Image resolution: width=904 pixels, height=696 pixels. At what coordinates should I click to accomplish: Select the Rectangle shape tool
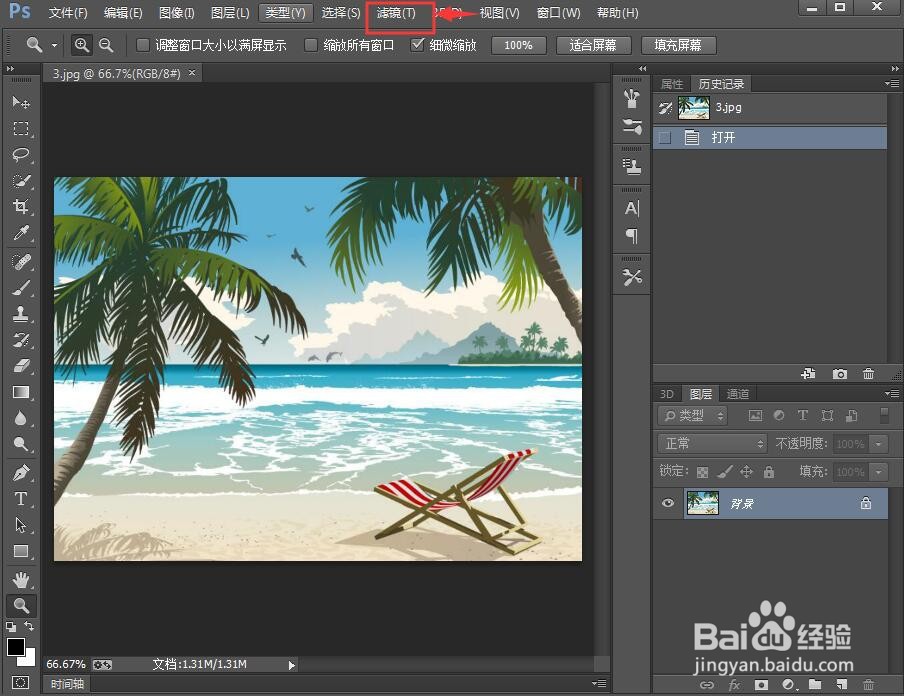tap(21, 551)
